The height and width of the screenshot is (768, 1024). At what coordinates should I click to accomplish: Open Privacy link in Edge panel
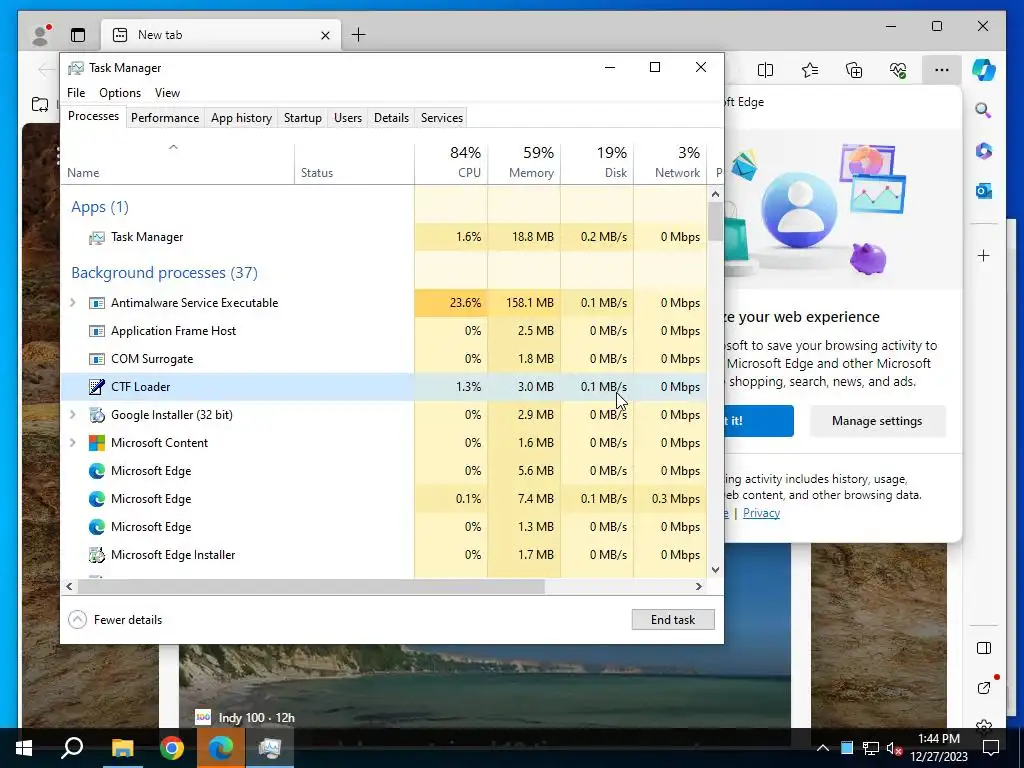[761, 513]
